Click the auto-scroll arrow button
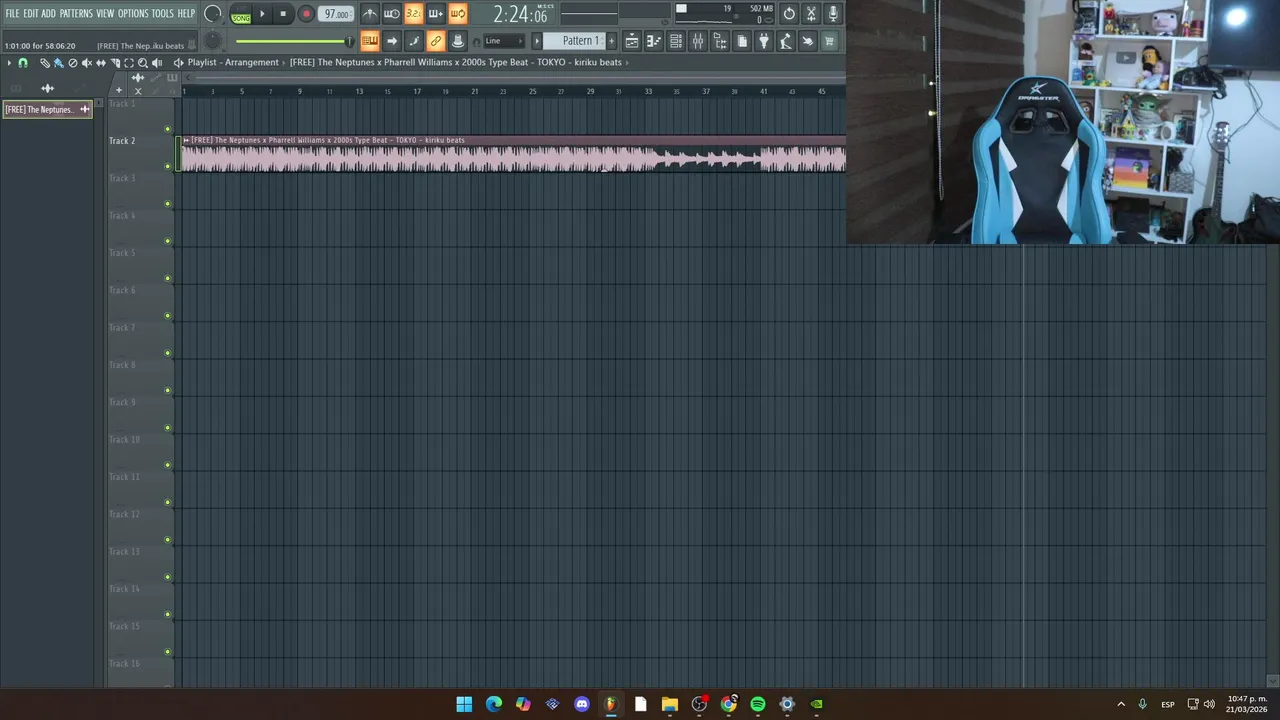Screen dimensions: 1280x720 click(x=392, y=41)
